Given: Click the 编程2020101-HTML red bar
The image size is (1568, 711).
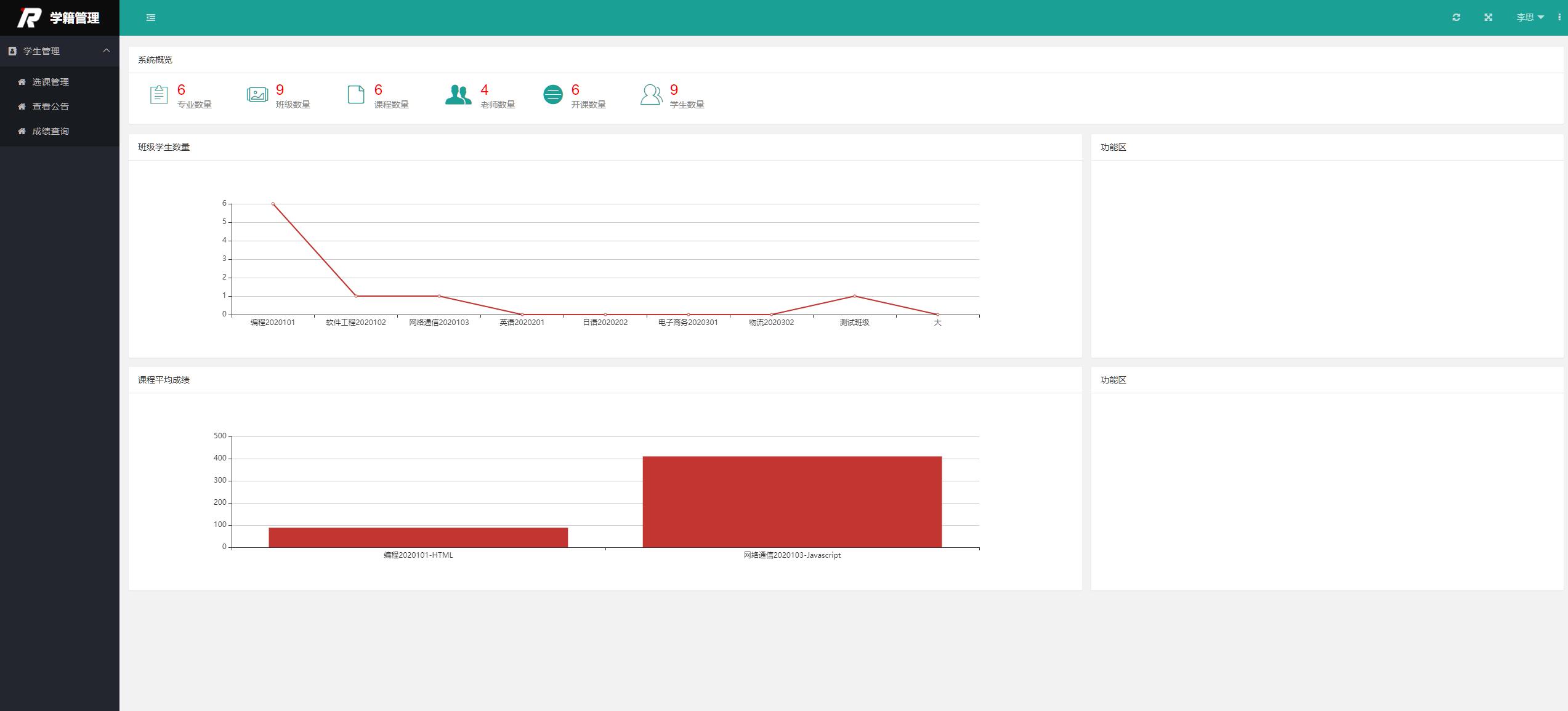Looking at the screenshot, I should coord(418,537).
